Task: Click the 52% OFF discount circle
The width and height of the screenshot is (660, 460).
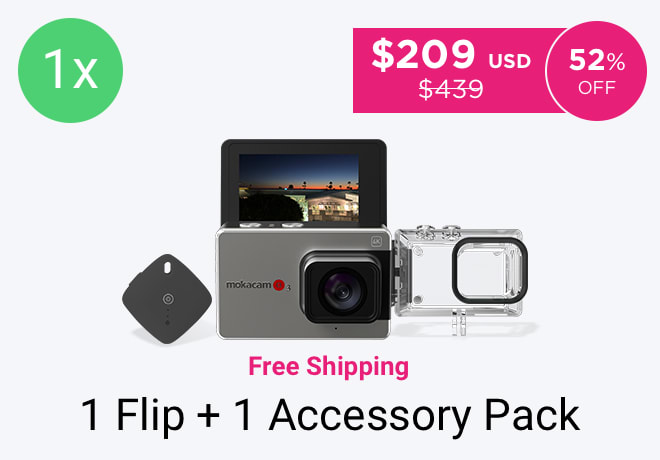Action: point(596,71)
